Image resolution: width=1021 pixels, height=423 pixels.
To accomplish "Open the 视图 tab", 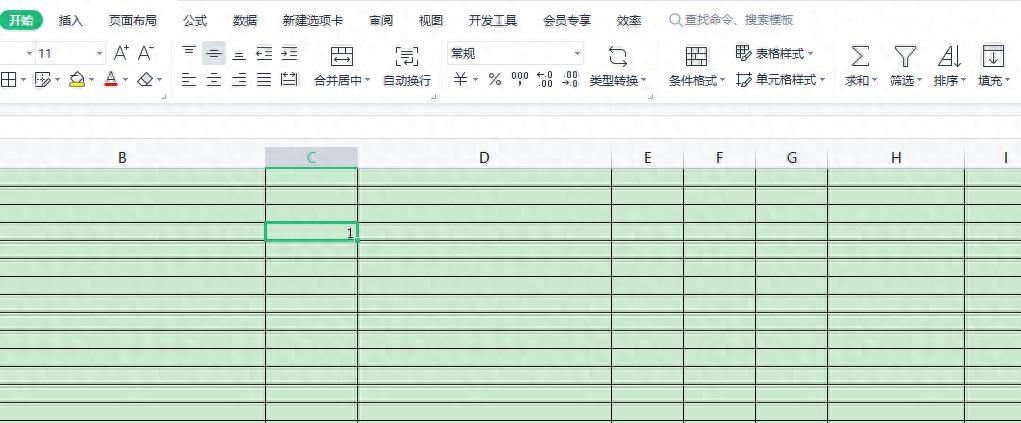I will coord(430,21).
